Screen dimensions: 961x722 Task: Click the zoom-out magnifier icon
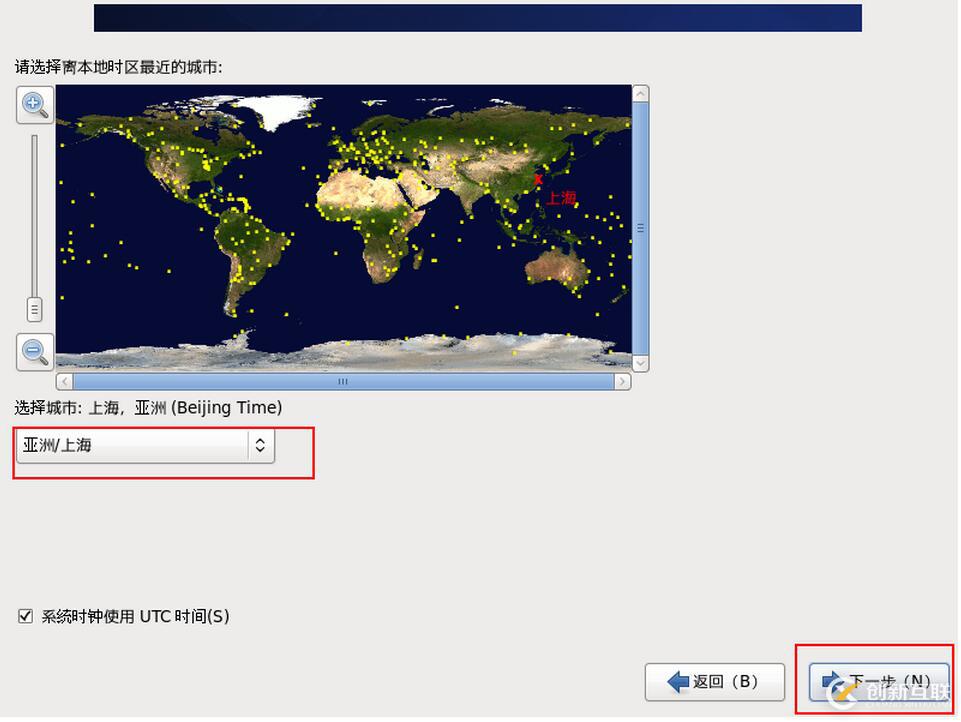pyautogui.click(x=34, y=352)
